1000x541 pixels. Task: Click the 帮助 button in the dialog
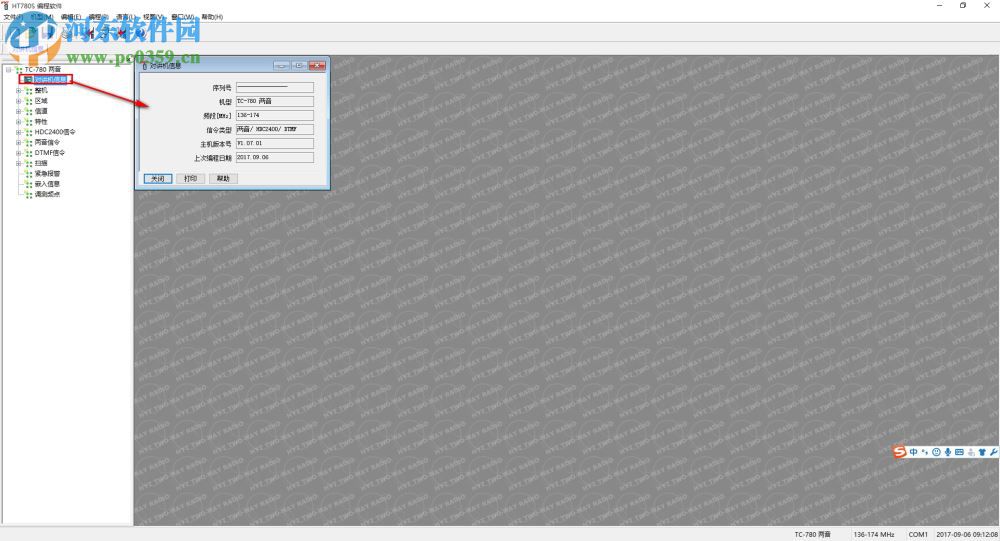(x=223, y=179)
